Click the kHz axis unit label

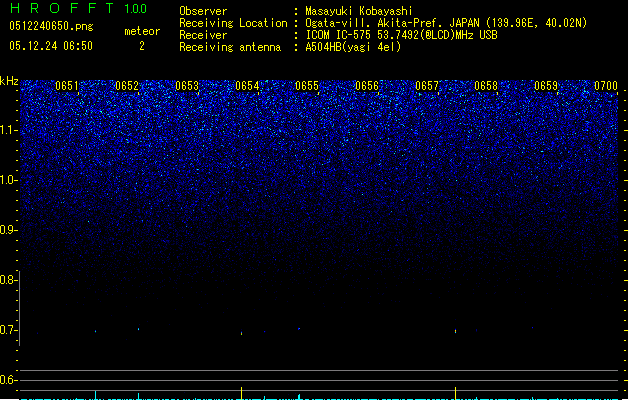point(9,81)
